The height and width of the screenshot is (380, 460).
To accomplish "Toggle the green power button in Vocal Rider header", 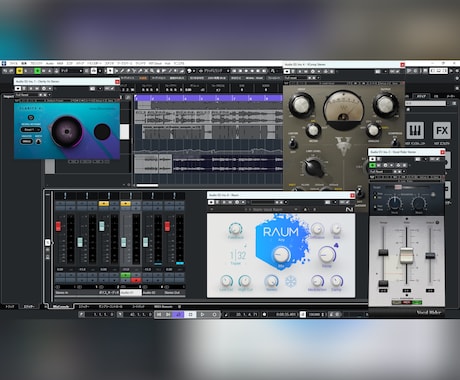I will [x=372, y=165].
